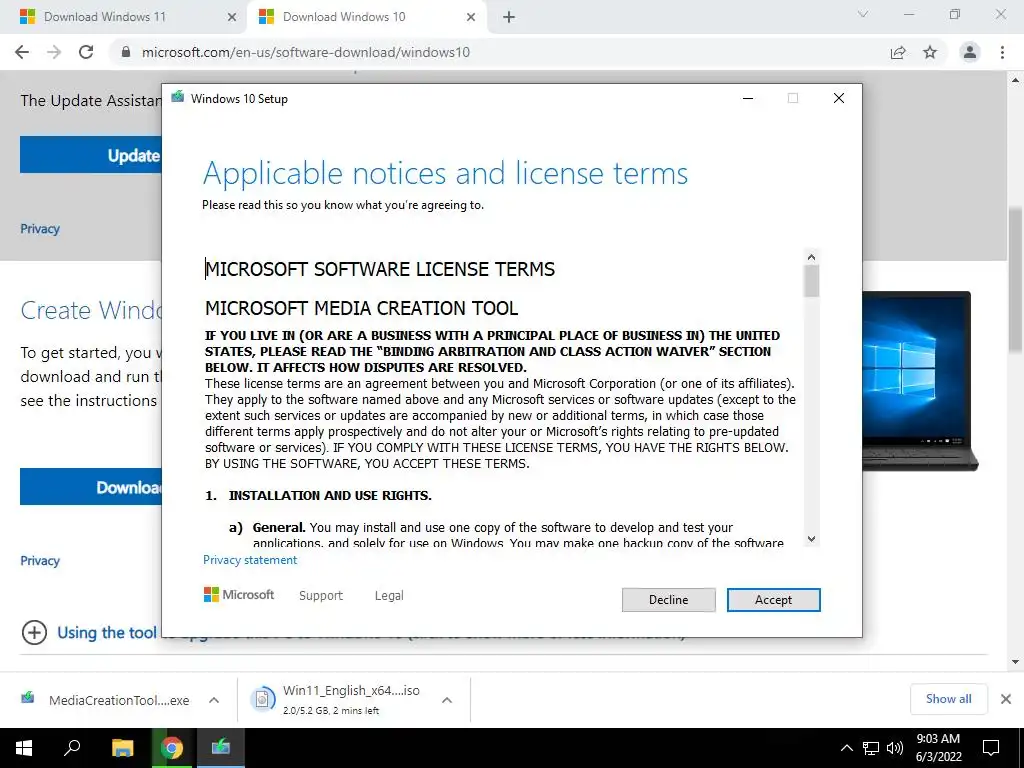Click the MICROSOFT SOFTWARE LICENSE TERMS heading
Viewport: 1024px width, 768px height.
coord(380,269)
